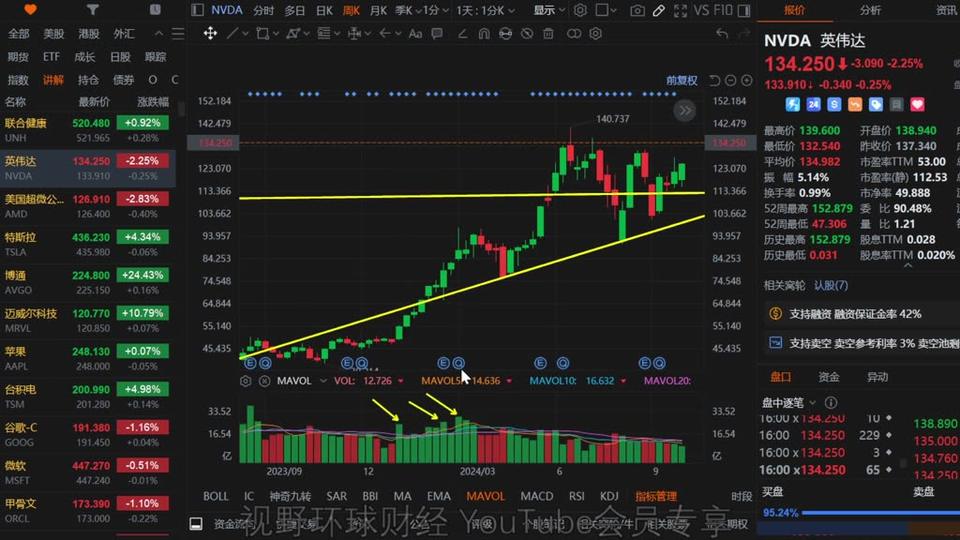Select the move/pan crosshair drawing tool
The width and height of the screenshot is (960, 540).
click(x=210, y=34)
